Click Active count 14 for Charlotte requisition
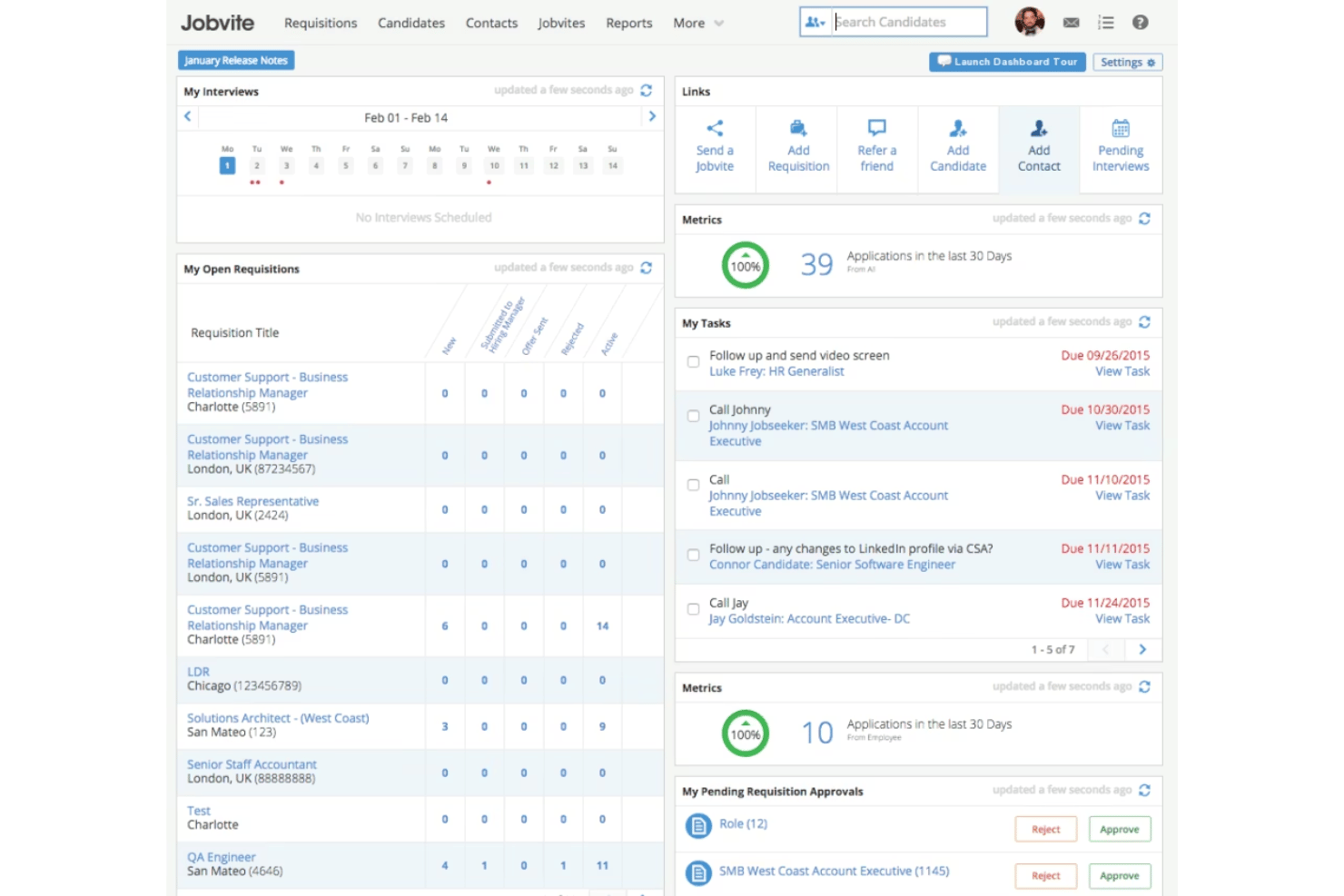 tap(602, 626)
